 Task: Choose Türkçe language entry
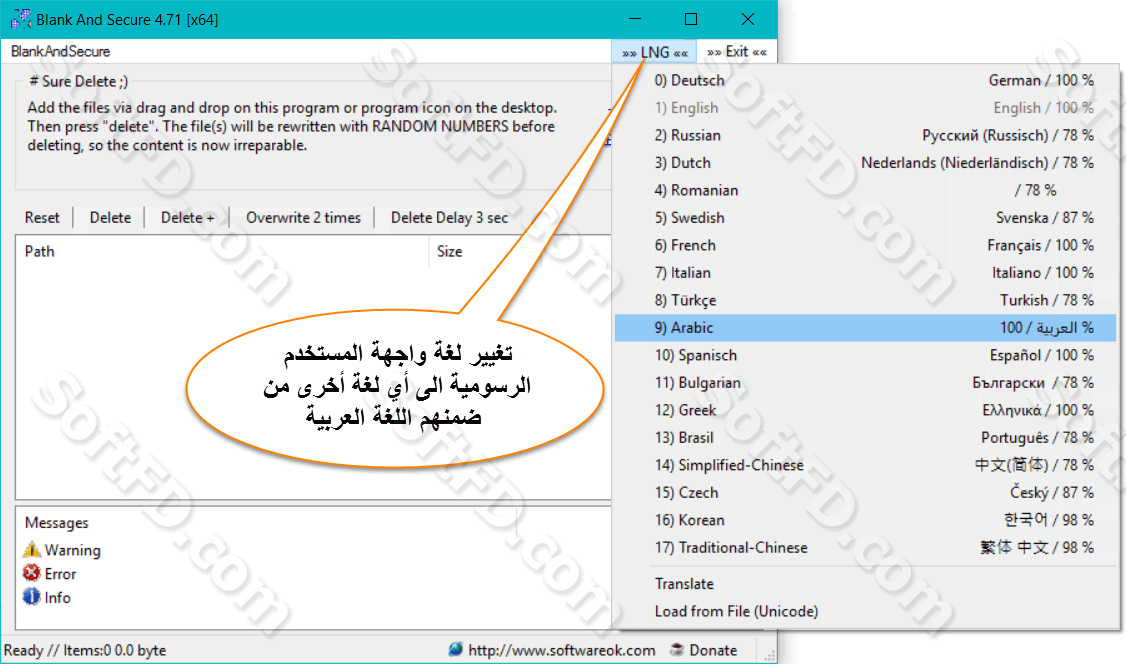click(865, 300)
